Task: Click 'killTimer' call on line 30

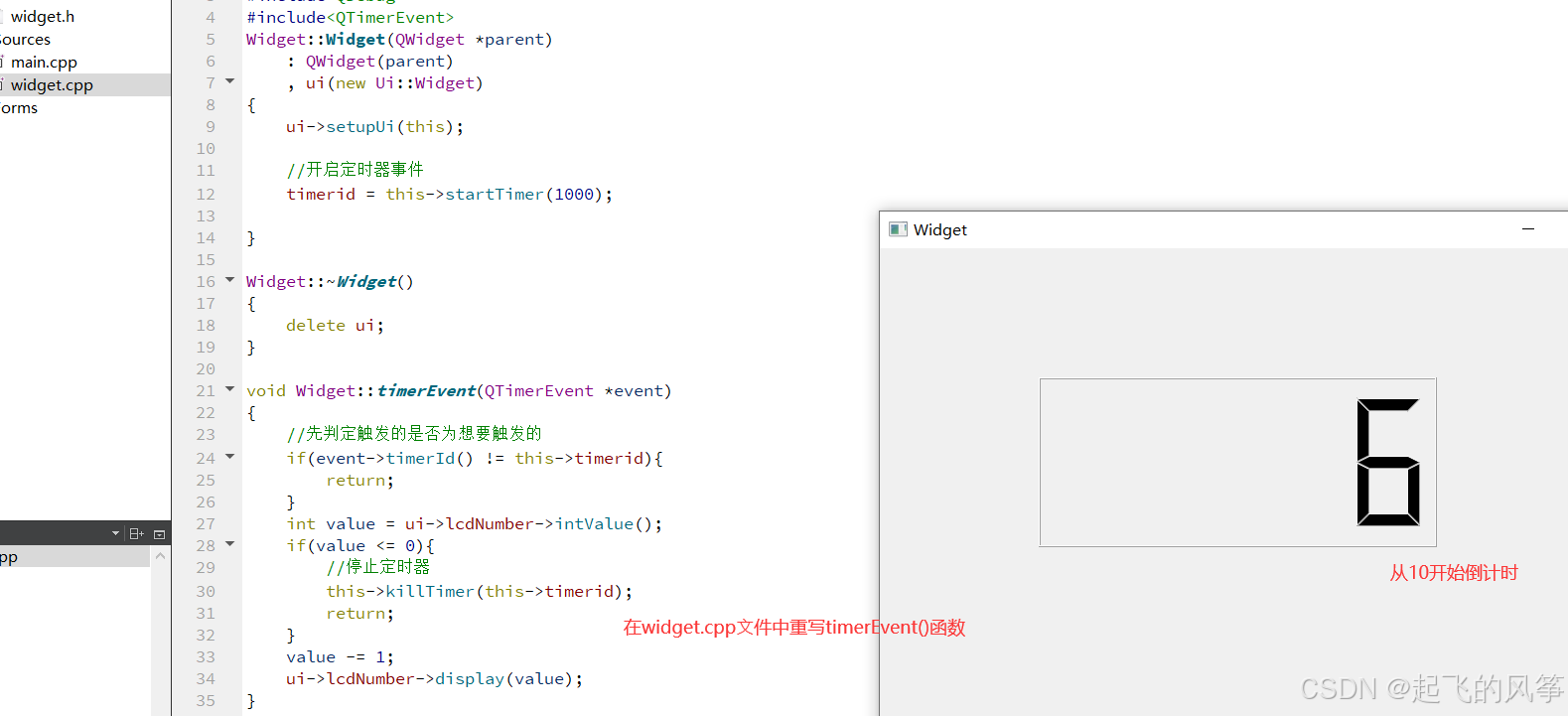Action: click(430, 591)
